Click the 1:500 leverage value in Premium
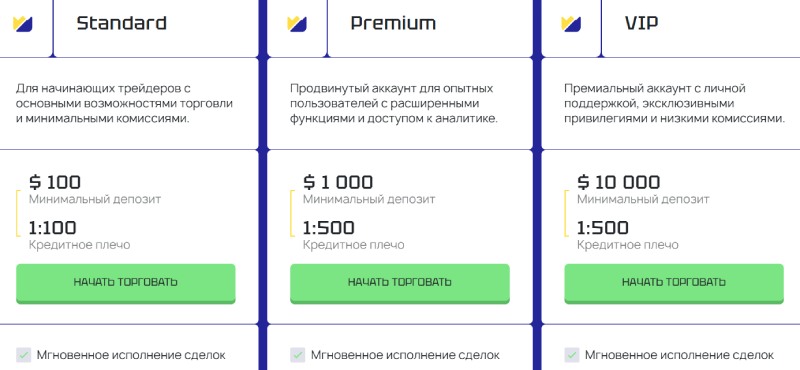Image resolution: width=800 pixels, height=370 pixels. pos(329,228)
